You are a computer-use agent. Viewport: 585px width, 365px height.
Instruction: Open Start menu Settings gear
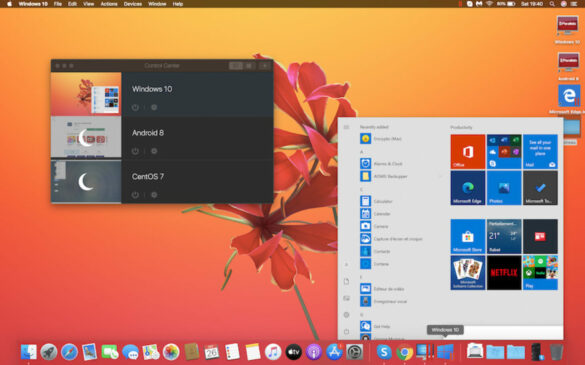click(x=346, y=315)
